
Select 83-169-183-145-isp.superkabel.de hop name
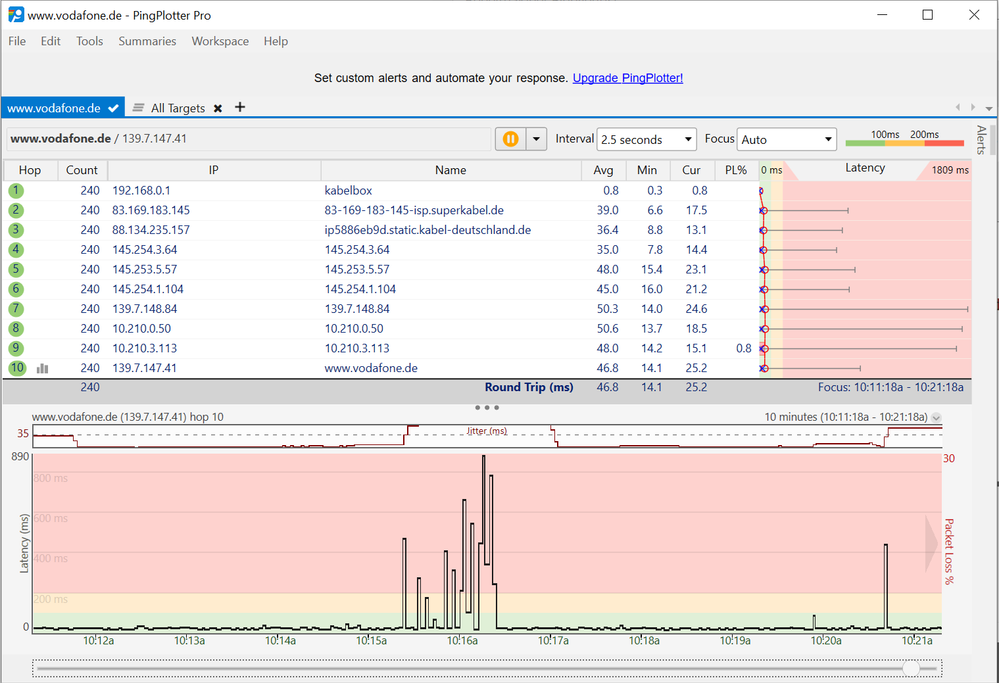414,210
